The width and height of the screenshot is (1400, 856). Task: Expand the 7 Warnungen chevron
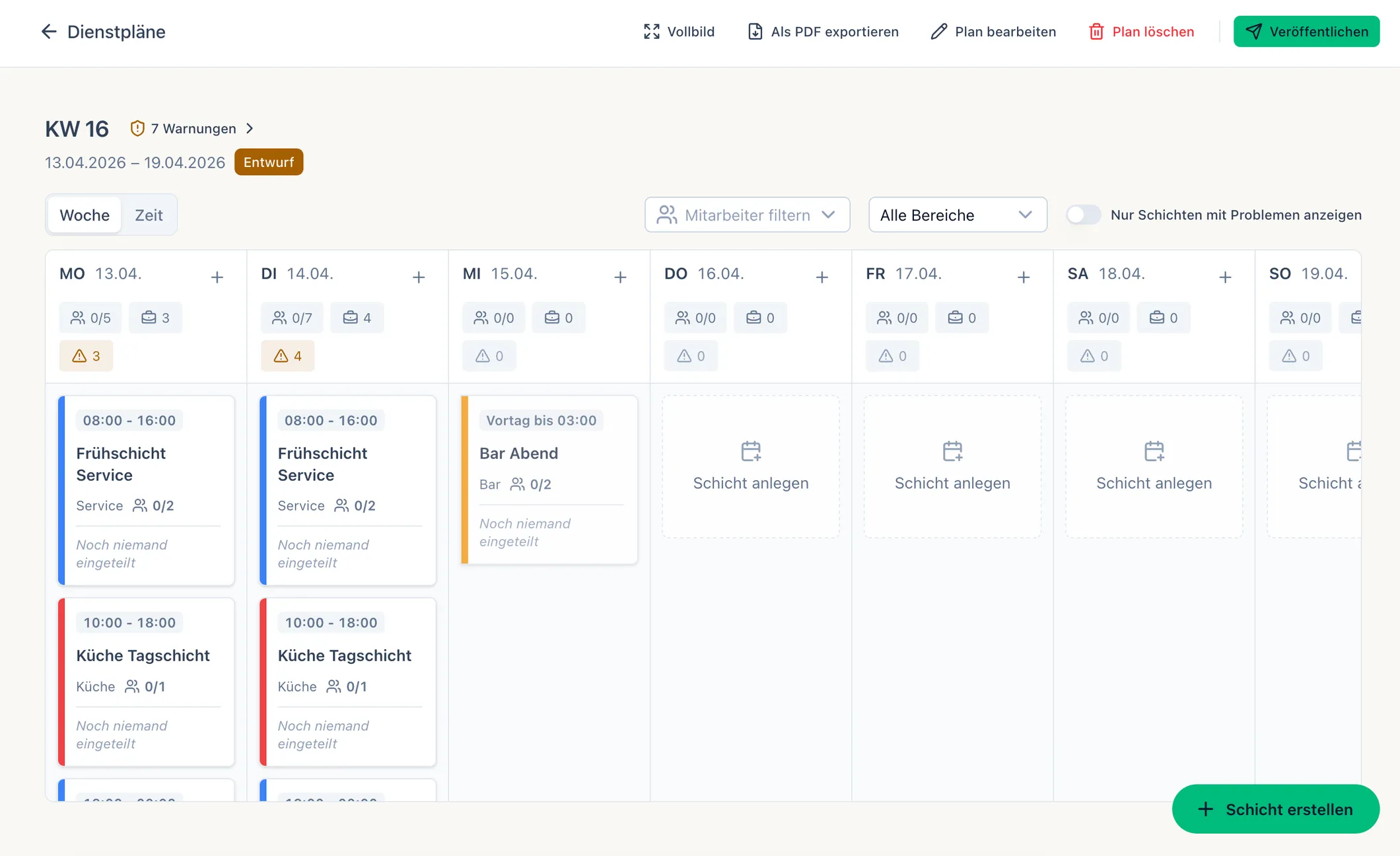250,128
